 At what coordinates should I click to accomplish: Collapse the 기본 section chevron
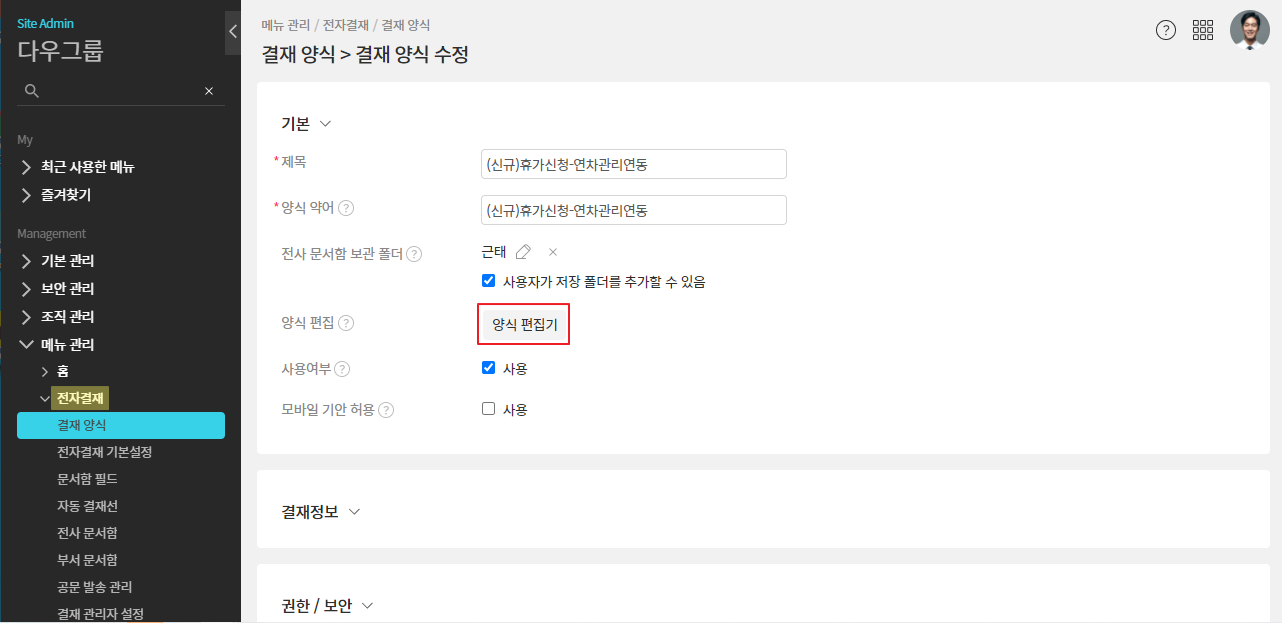point(324,124)
